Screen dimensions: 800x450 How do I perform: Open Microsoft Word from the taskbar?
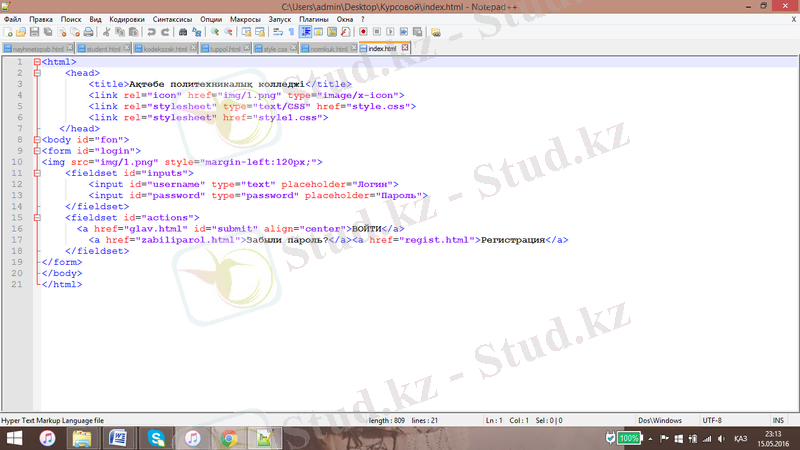[x=118, y=438]
